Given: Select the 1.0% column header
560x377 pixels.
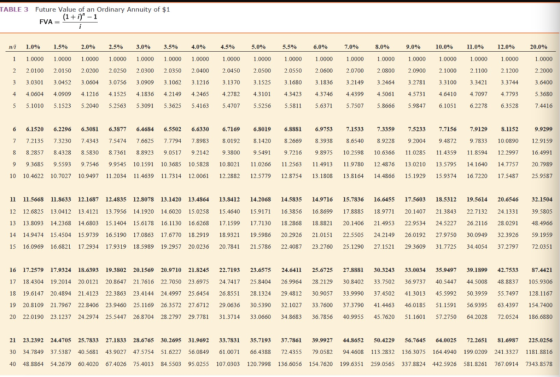Looking at the screenshot, I should point(33,47).
